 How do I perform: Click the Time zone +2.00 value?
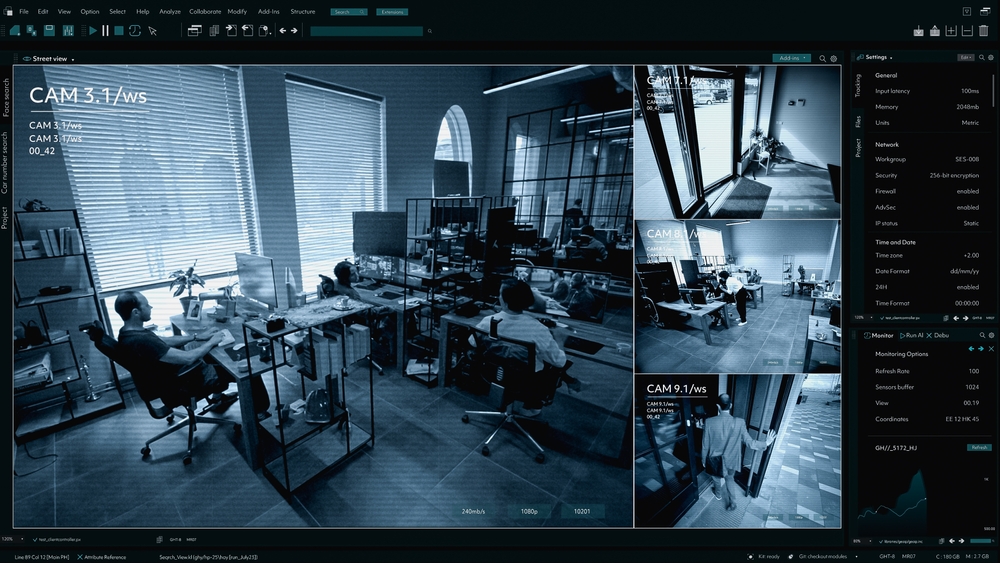pyautogui.click(x=971, y=255)
